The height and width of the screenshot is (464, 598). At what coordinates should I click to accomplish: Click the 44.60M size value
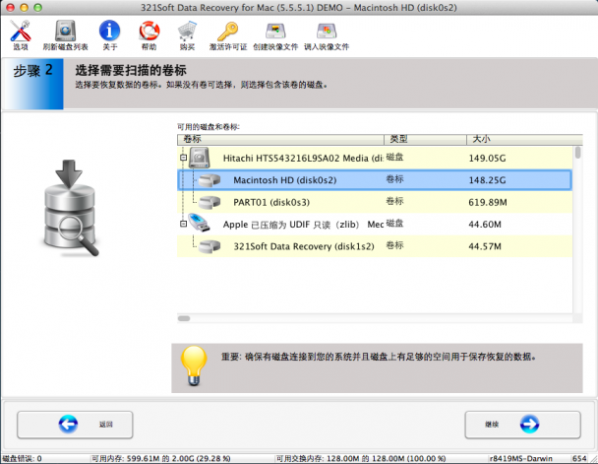tap(485, 225)
